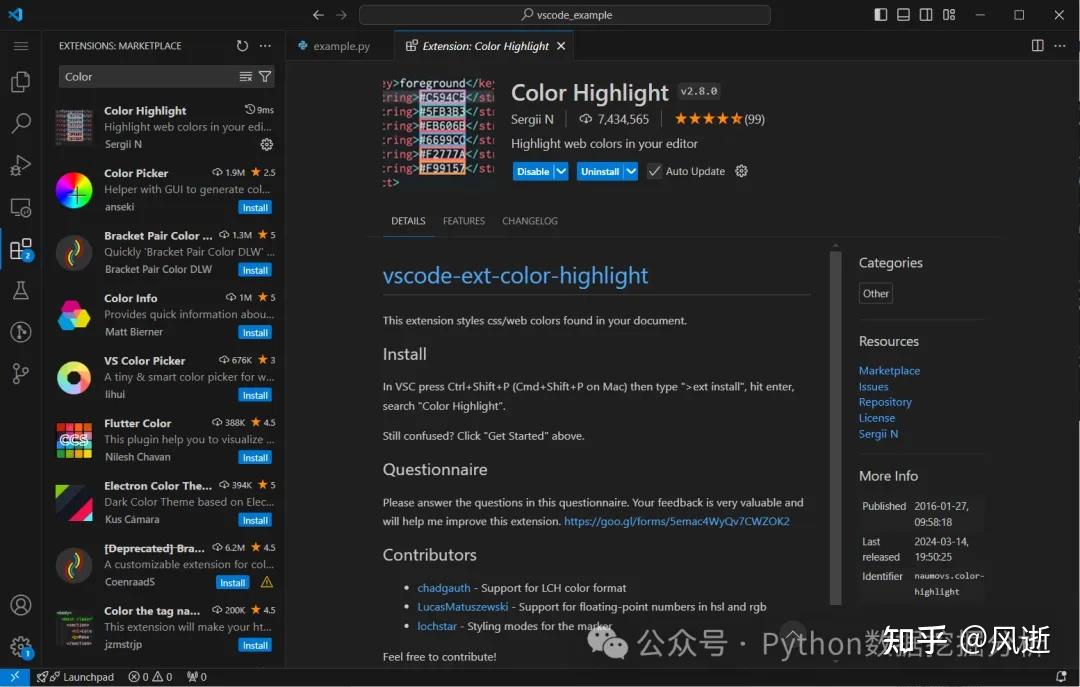Click the details page vertical scrollbar
Screen dimensions: 1080x687
[835, 427]
